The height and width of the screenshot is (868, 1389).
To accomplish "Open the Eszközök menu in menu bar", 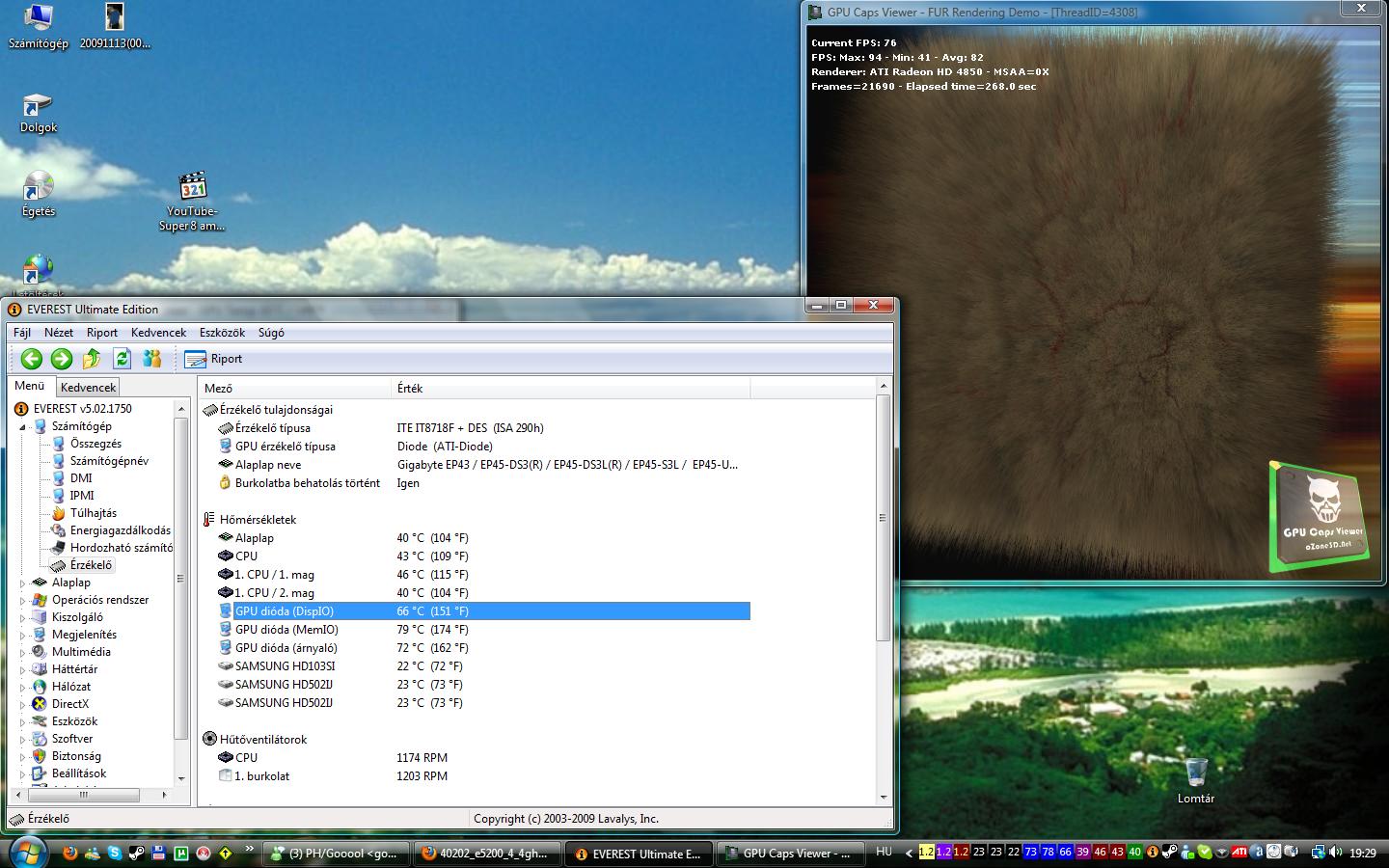I will (222, 332).
